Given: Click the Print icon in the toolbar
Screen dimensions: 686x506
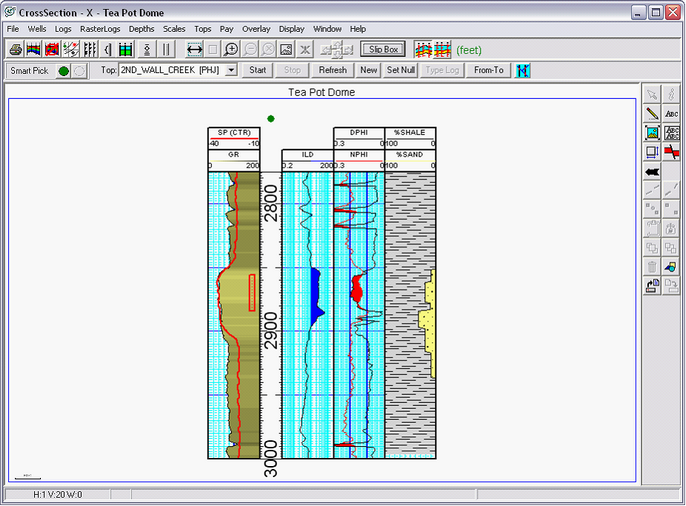Looking at the screenshot, I should (16, 49).
